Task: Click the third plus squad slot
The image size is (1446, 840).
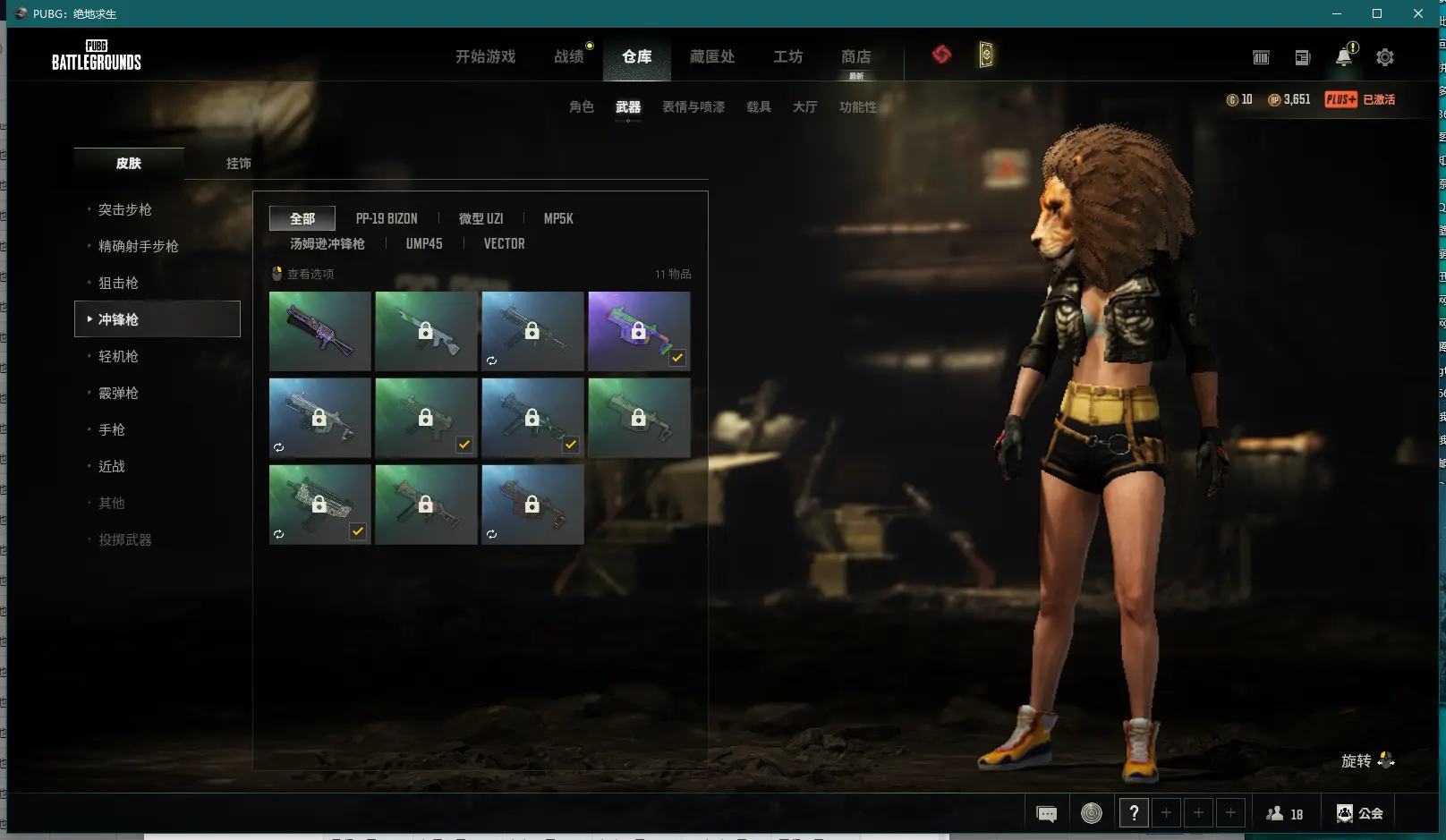Action: 1230,813
